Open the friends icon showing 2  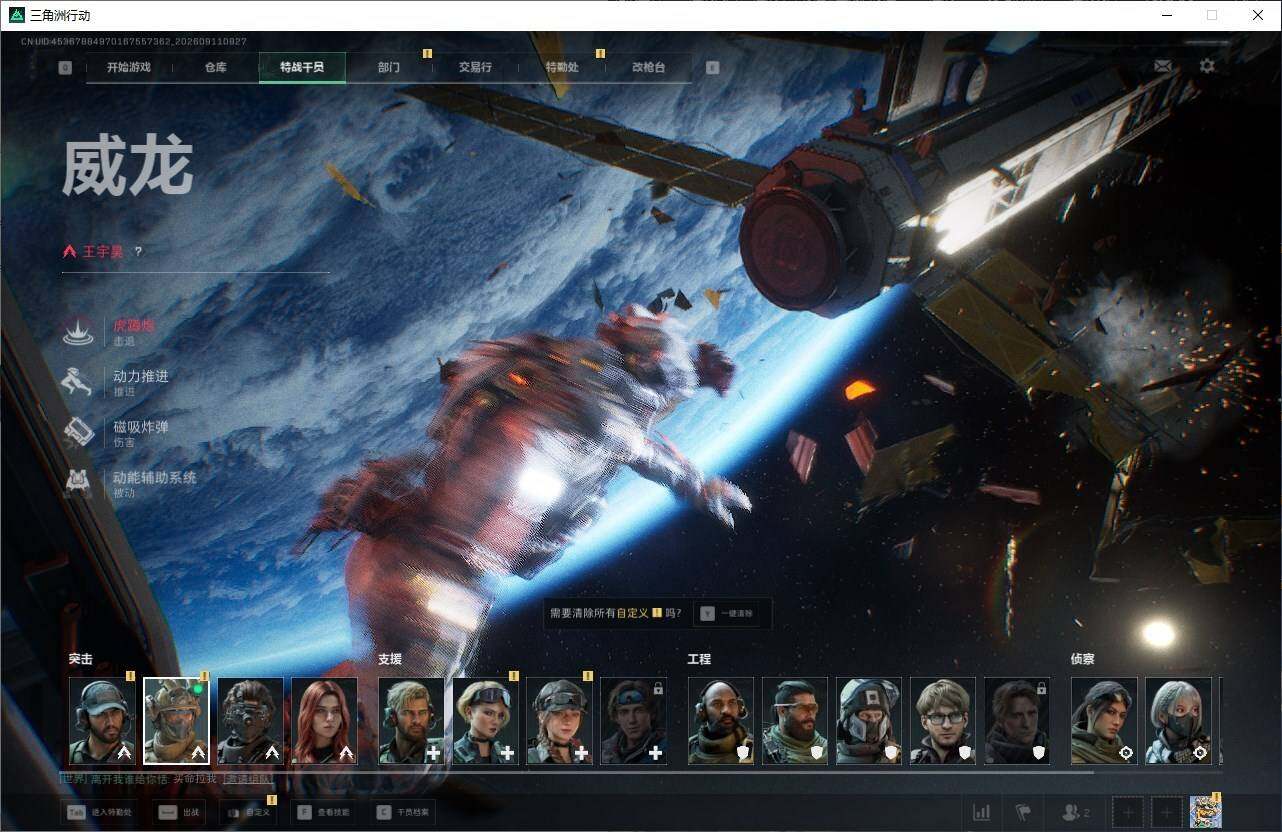[1076, 812]
